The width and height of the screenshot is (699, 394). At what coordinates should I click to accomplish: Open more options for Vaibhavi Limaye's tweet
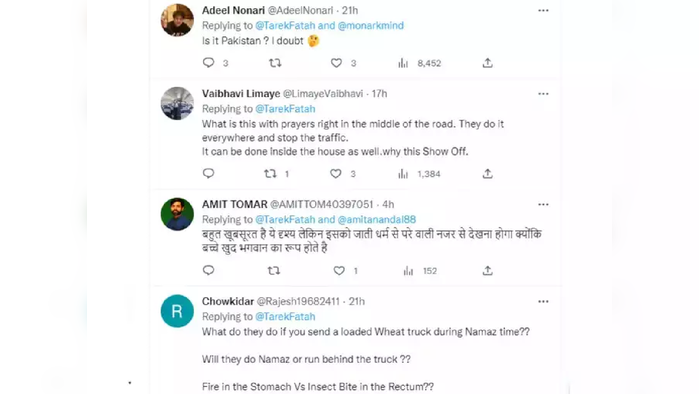tap(543, 94)
